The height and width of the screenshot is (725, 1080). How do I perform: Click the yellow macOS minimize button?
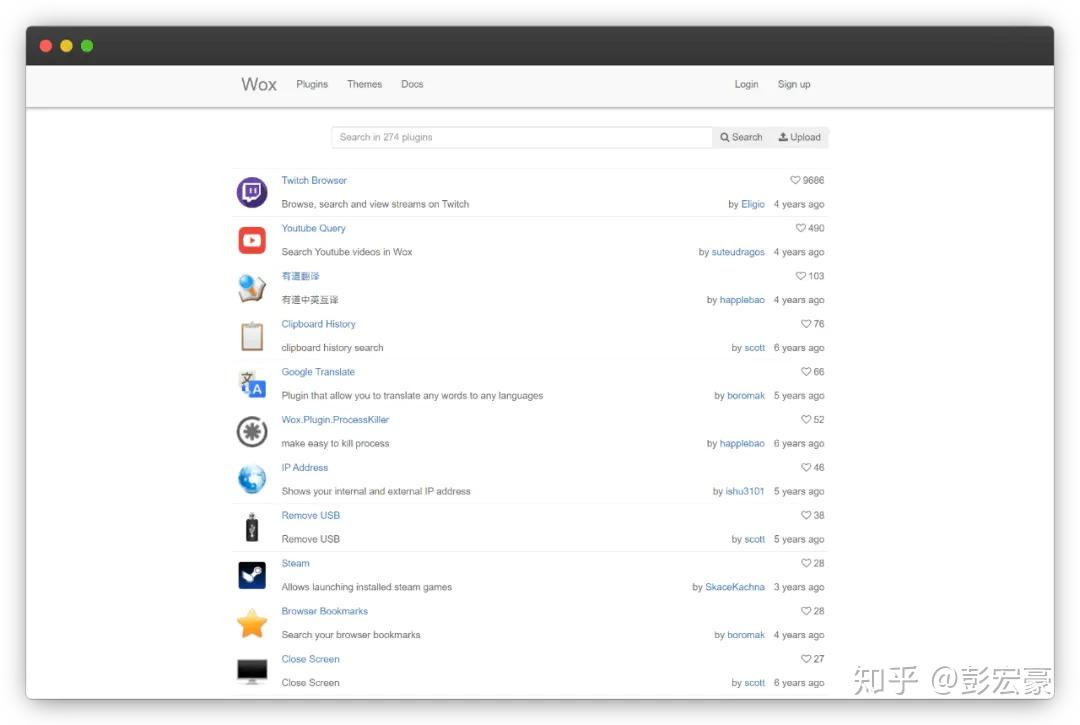tap(66, 46)
